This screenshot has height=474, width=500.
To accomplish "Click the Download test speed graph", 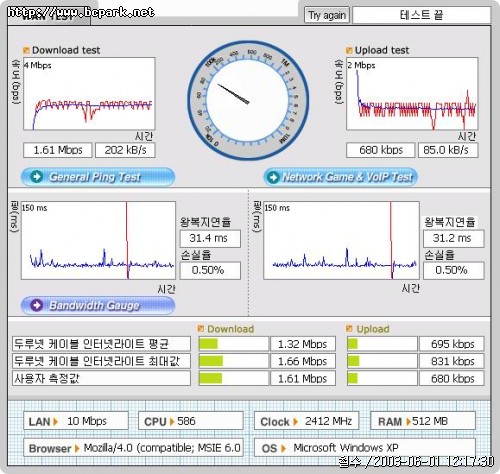I will (89, 94).
